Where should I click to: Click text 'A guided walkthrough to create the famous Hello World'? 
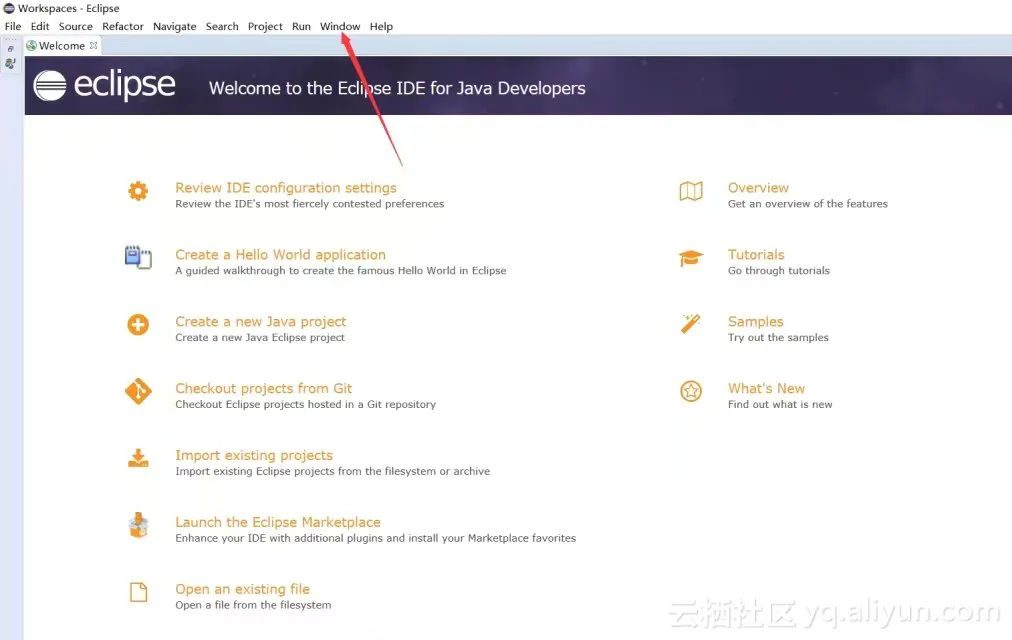pos(315,271)
